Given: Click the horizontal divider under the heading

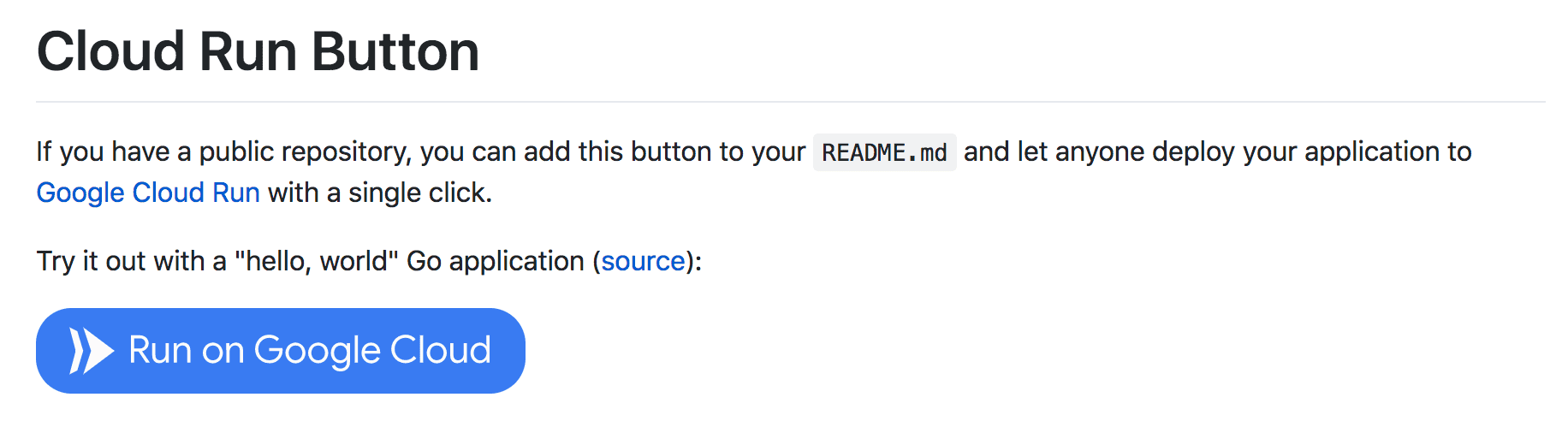Looking at the screenshot, I should [x=791, y=102].
